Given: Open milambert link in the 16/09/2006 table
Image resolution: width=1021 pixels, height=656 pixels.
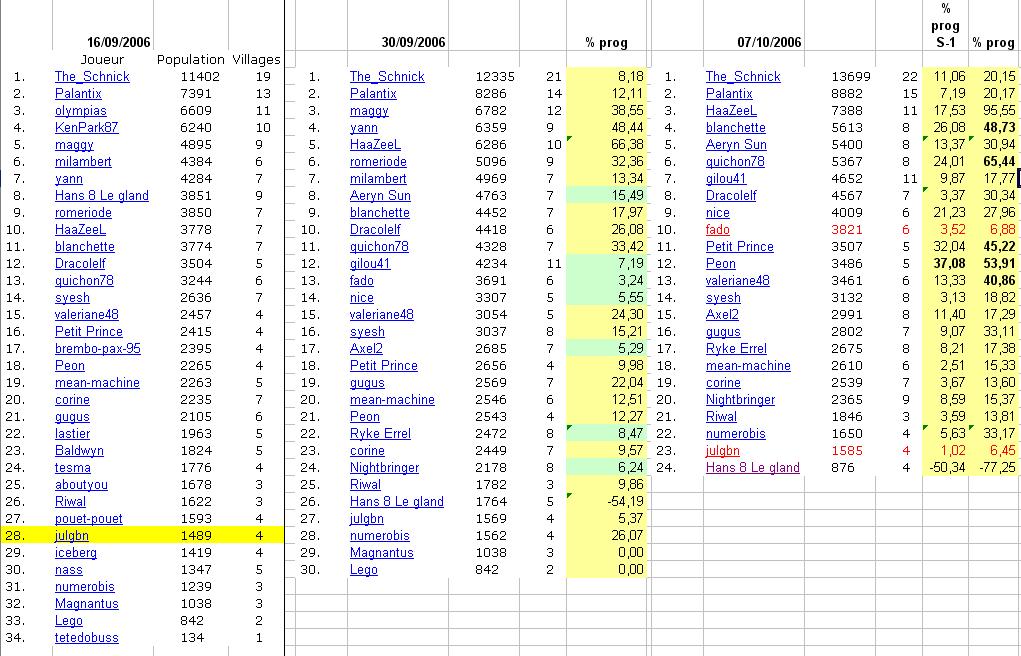Looking at the screenshot, I should pos(83,162).
